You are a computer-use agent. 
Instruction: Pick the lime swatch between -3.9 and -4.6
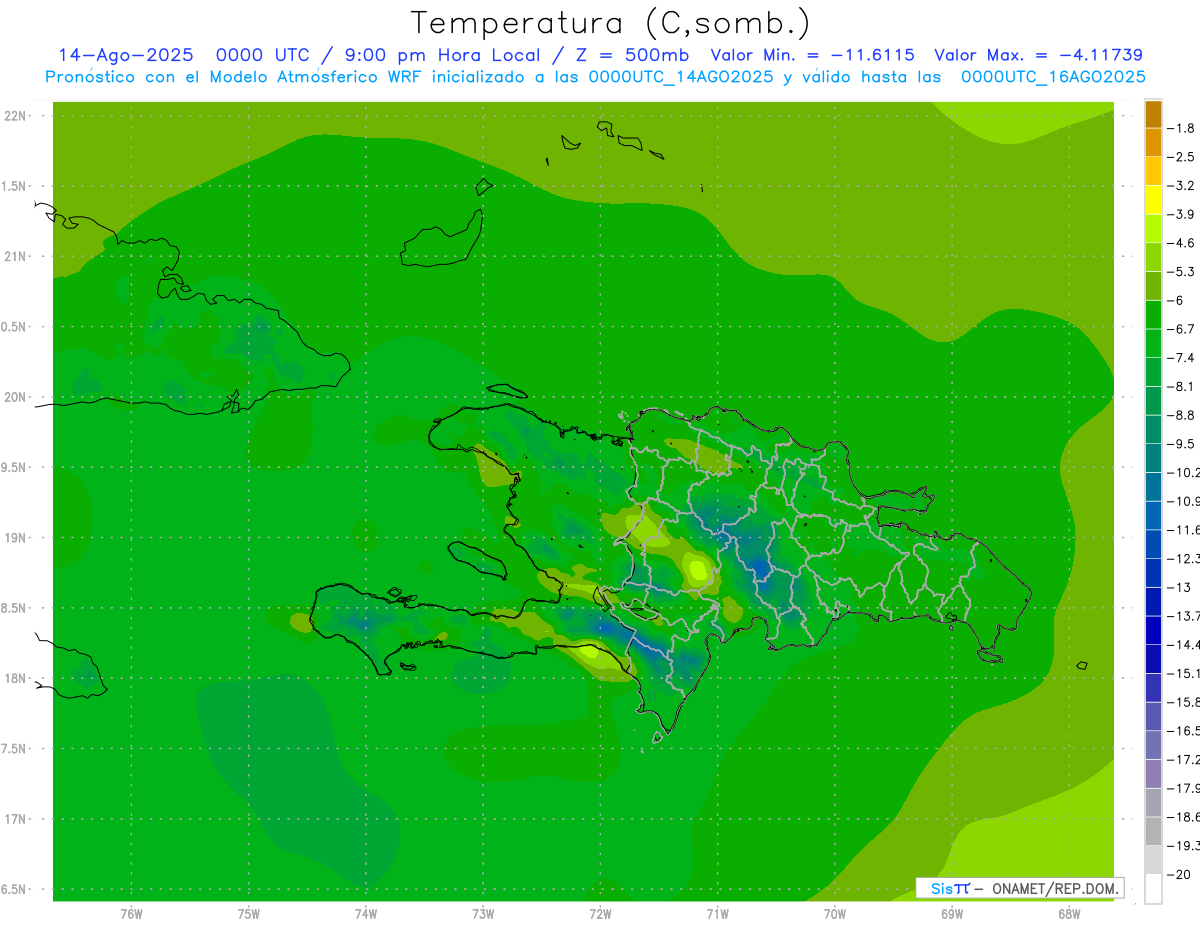[x=1153, y=229]
